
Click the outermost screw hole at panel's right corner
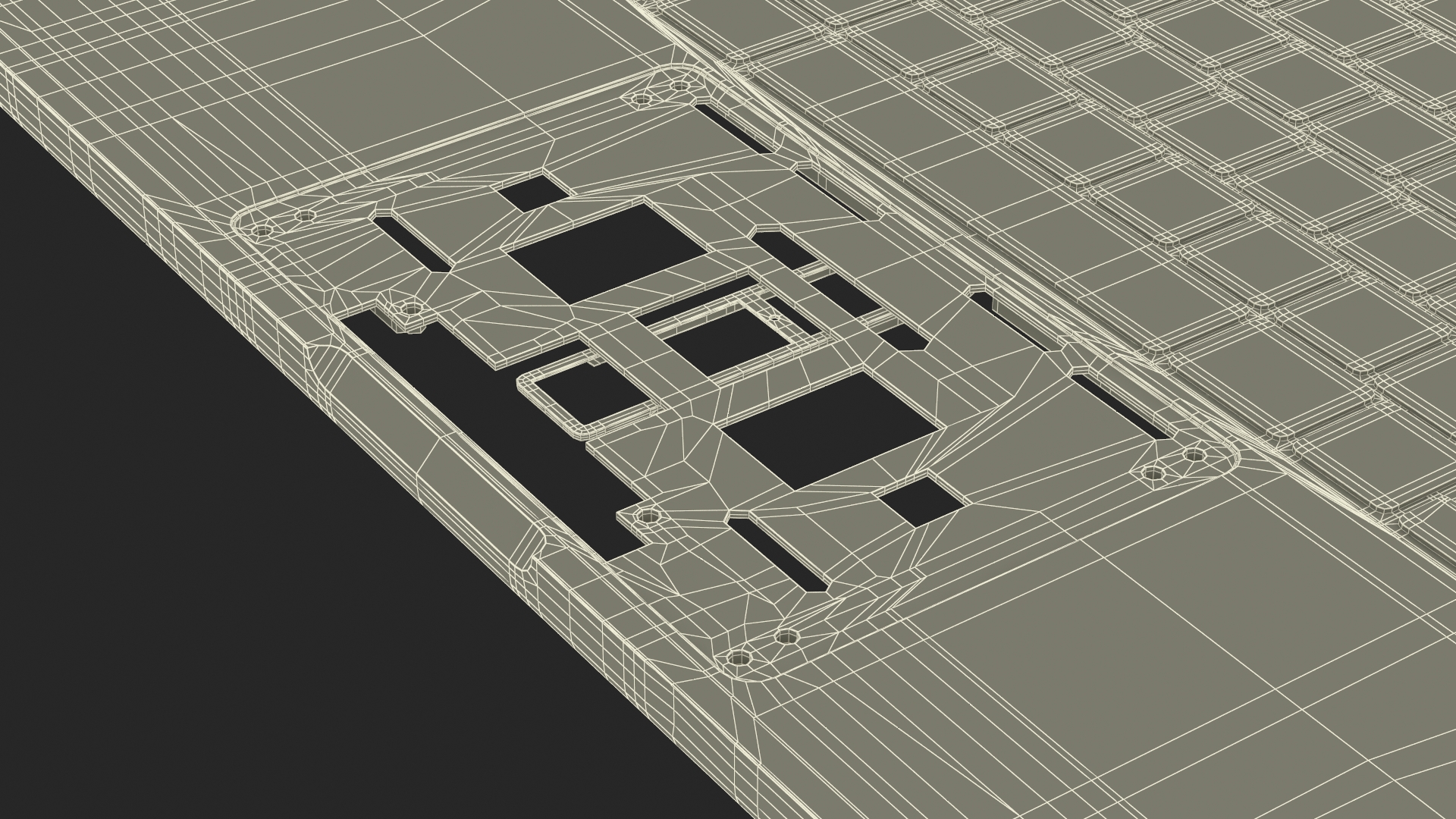click(1194, 455)
